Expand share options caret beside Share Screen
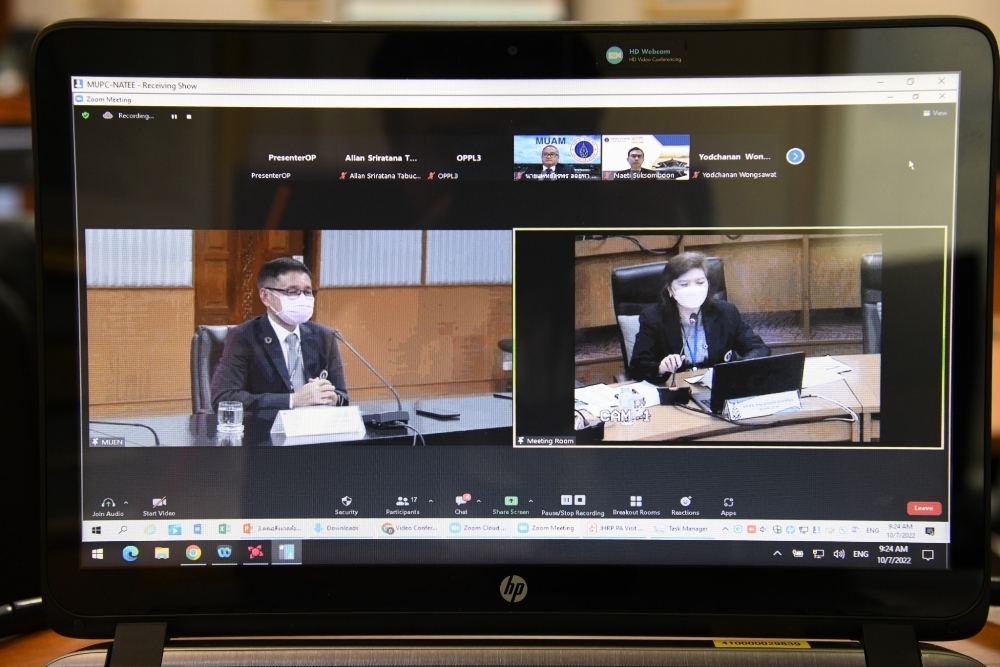Image resolution: width=1000 pixels, height=667 pixels. 531,501
